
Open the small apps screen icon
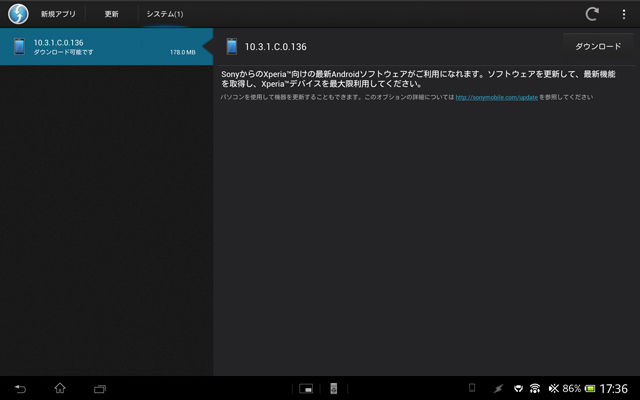click(x=306, y=389)
